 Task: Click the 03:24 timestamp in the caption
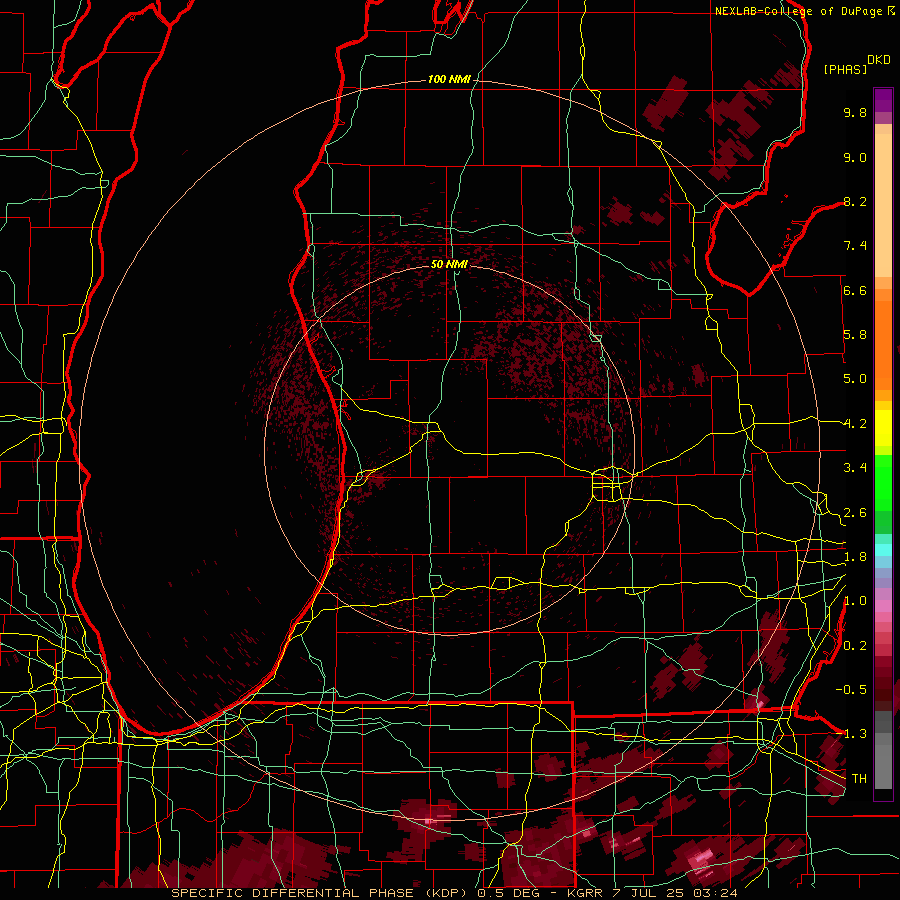click(717, 893)
